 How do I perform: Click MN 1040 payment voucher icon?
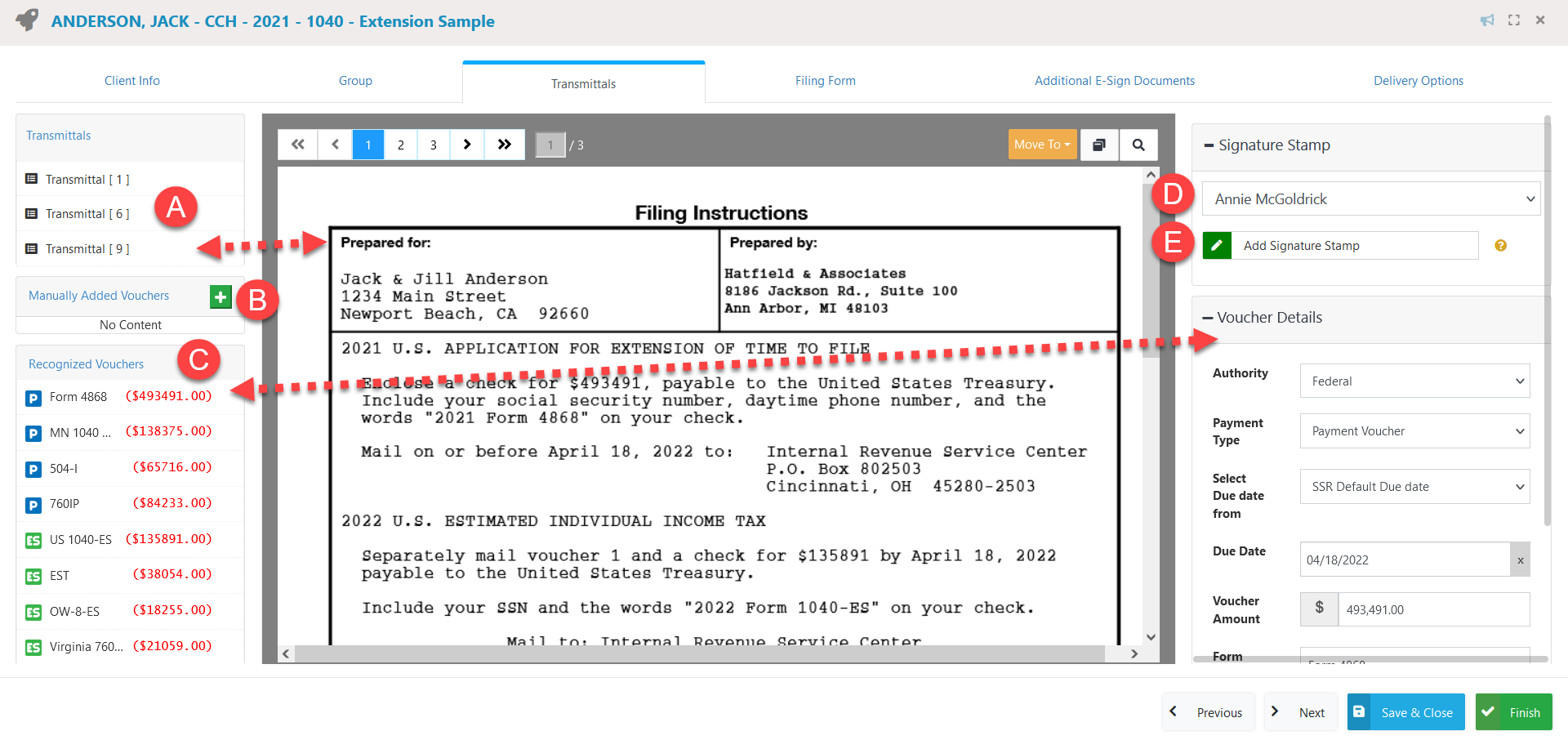(33, 434)
